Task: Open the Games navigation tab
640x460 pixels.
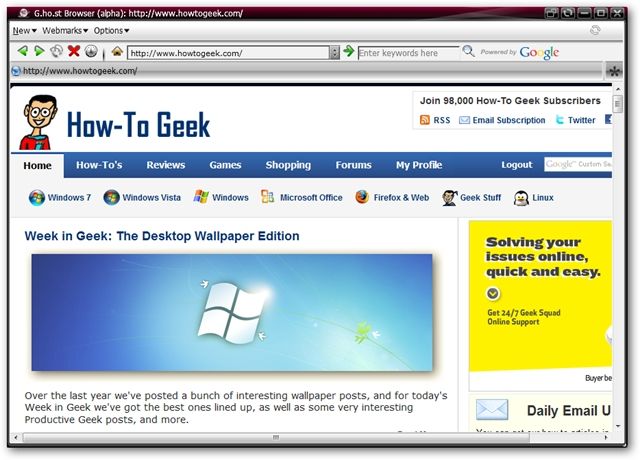Action: click(225, 165)
